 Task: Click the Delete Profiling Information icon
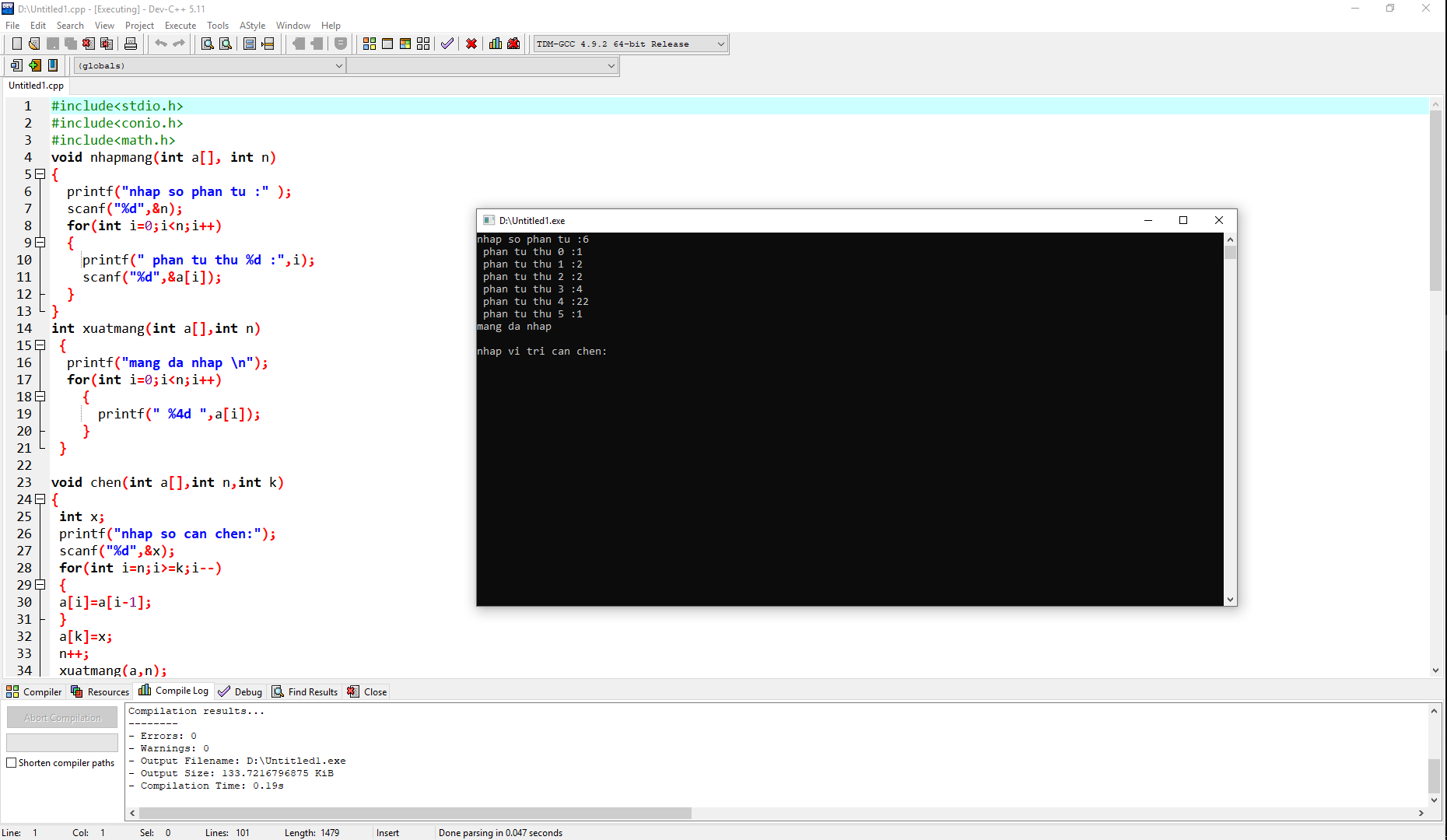click(x=513, y=44)
